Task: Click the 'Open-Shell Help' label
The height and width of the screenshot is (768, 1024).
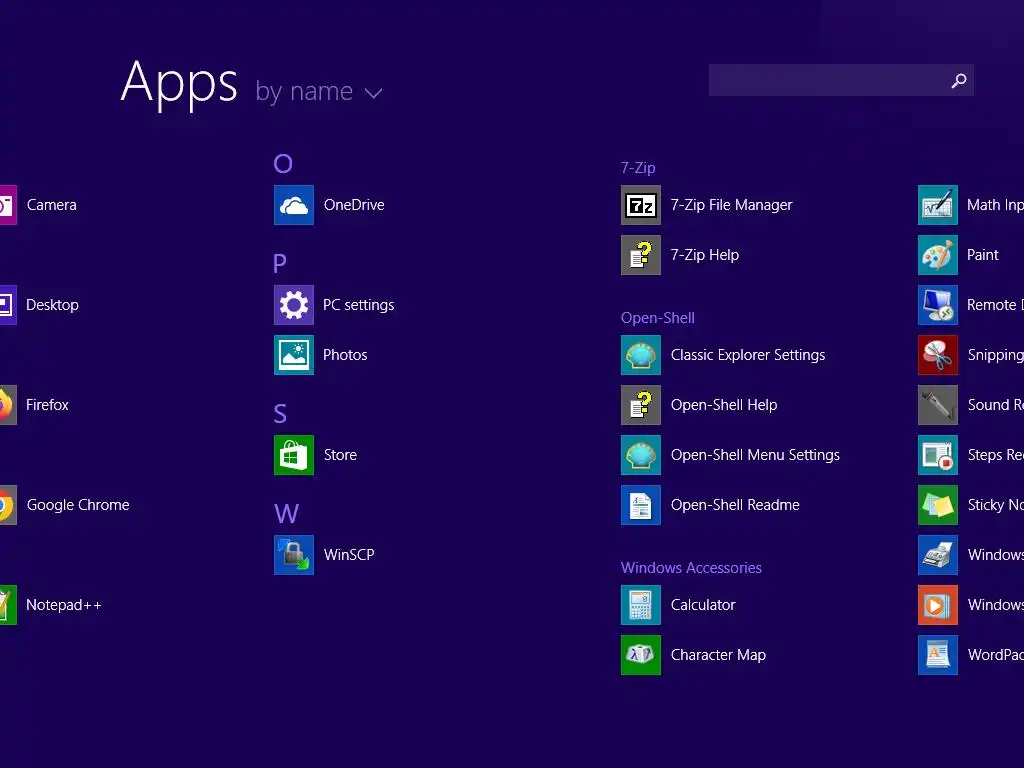Action: pyautogui.click(x=724, y=405)
